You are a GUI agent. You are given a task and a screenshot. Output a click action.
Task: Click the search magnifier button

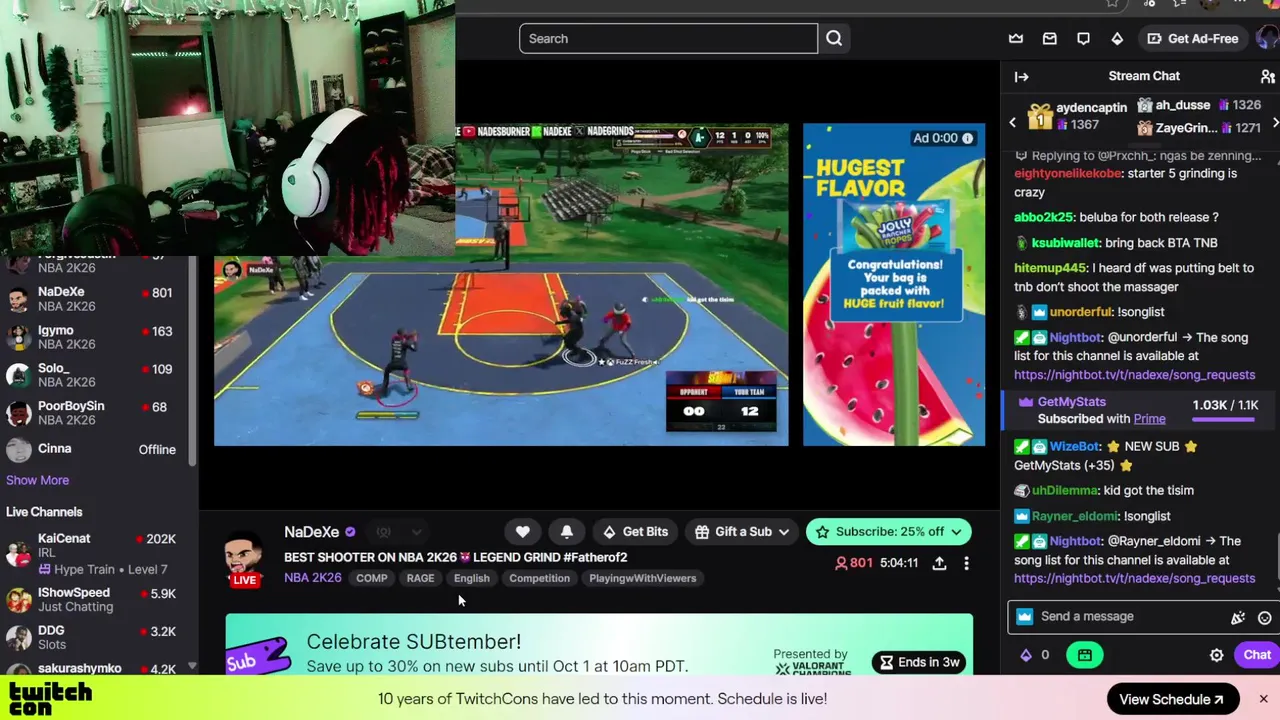click(834, 39)
